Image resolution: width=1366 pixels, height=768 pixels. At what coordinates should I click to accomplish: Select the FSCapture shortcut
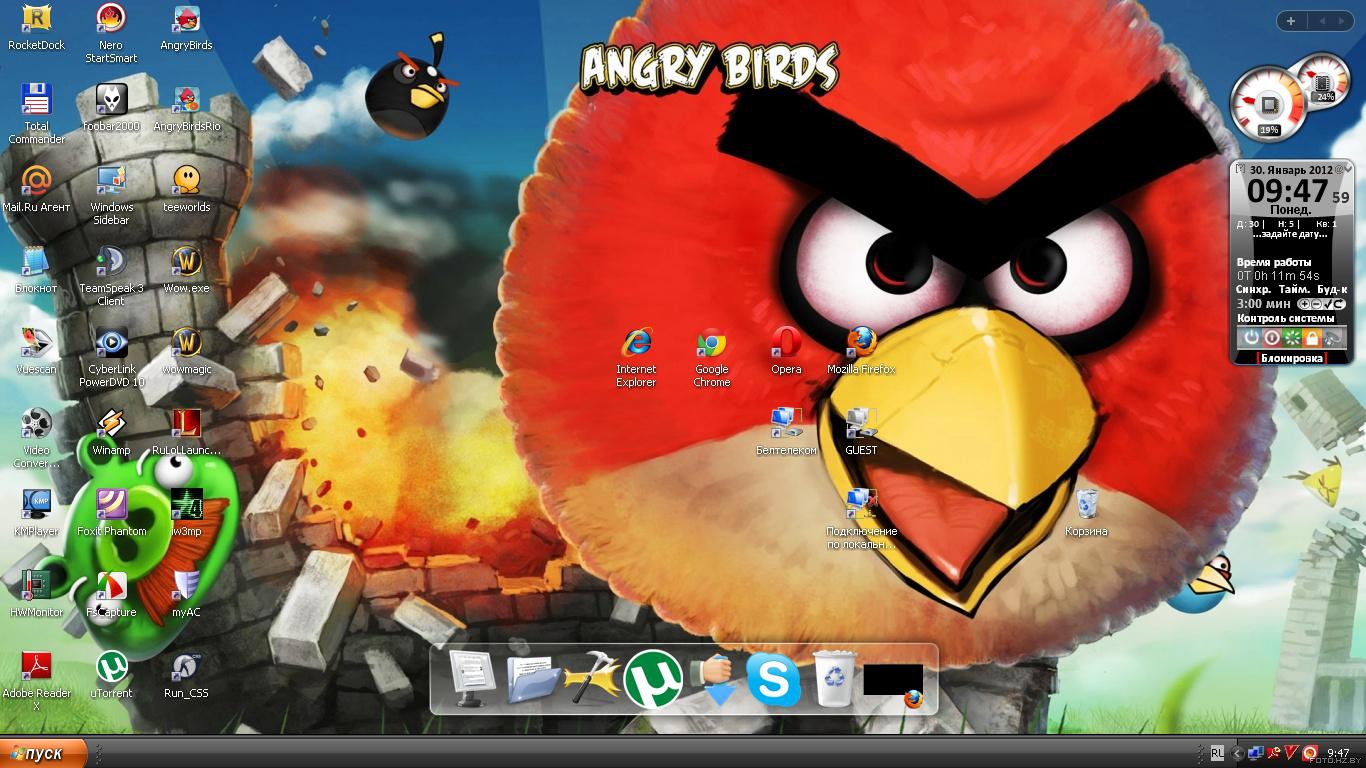[x=111, y=593]
